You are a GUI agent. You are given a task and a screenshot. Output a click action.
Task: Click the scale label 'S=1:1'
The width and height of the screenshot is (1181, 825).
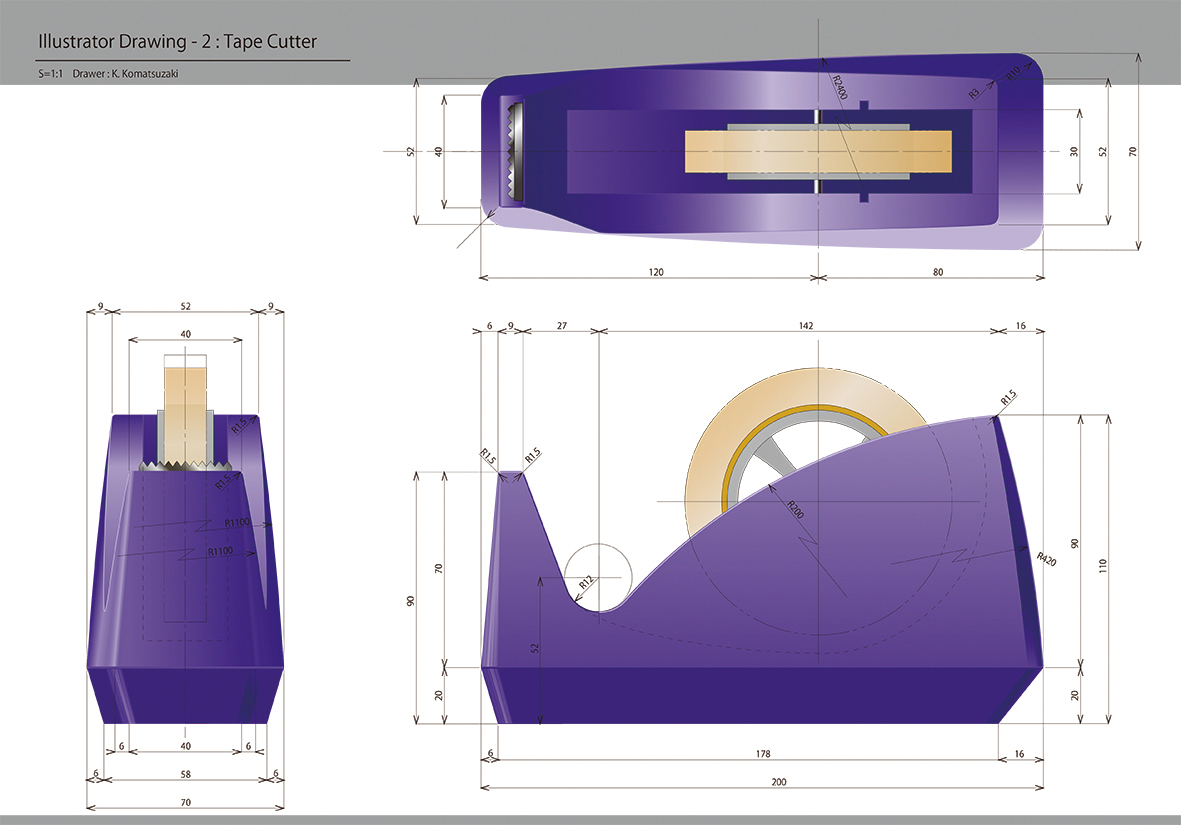tap(50, 74)
